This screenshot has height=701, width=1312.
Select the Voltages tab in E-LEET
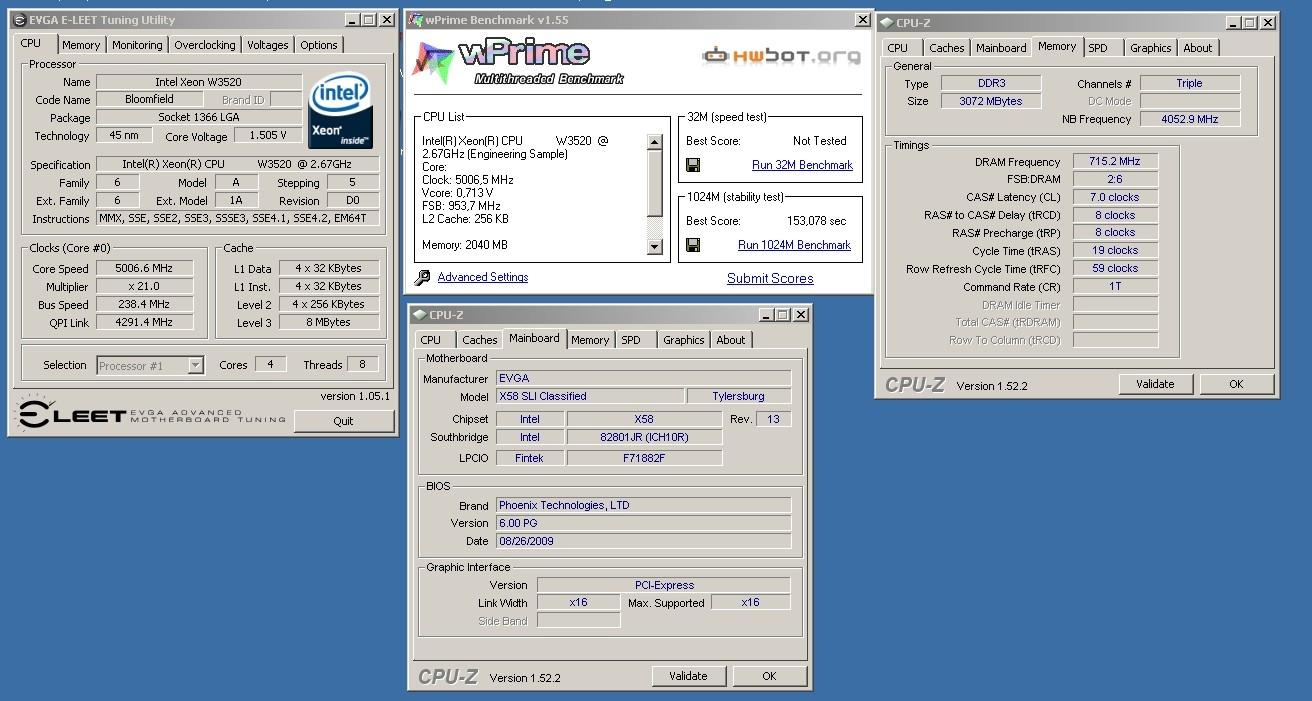coord(268,45)
